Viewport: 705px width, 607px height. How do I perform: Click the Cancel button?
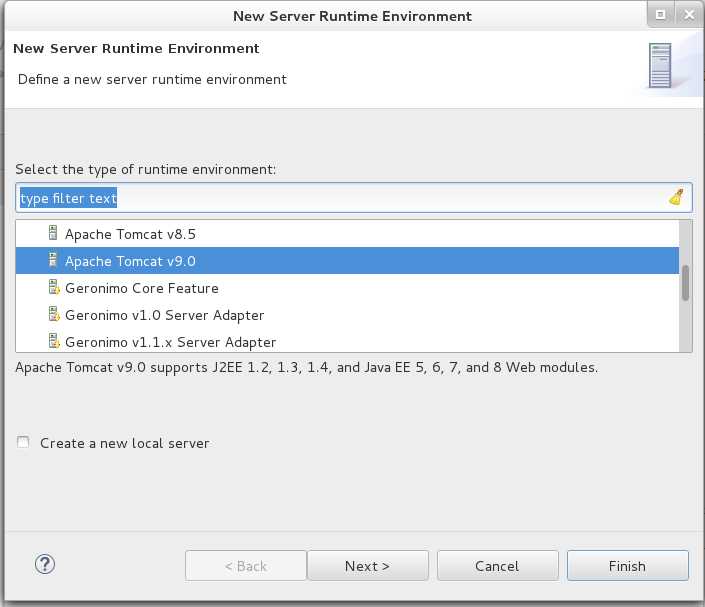[x=498, y=566]
